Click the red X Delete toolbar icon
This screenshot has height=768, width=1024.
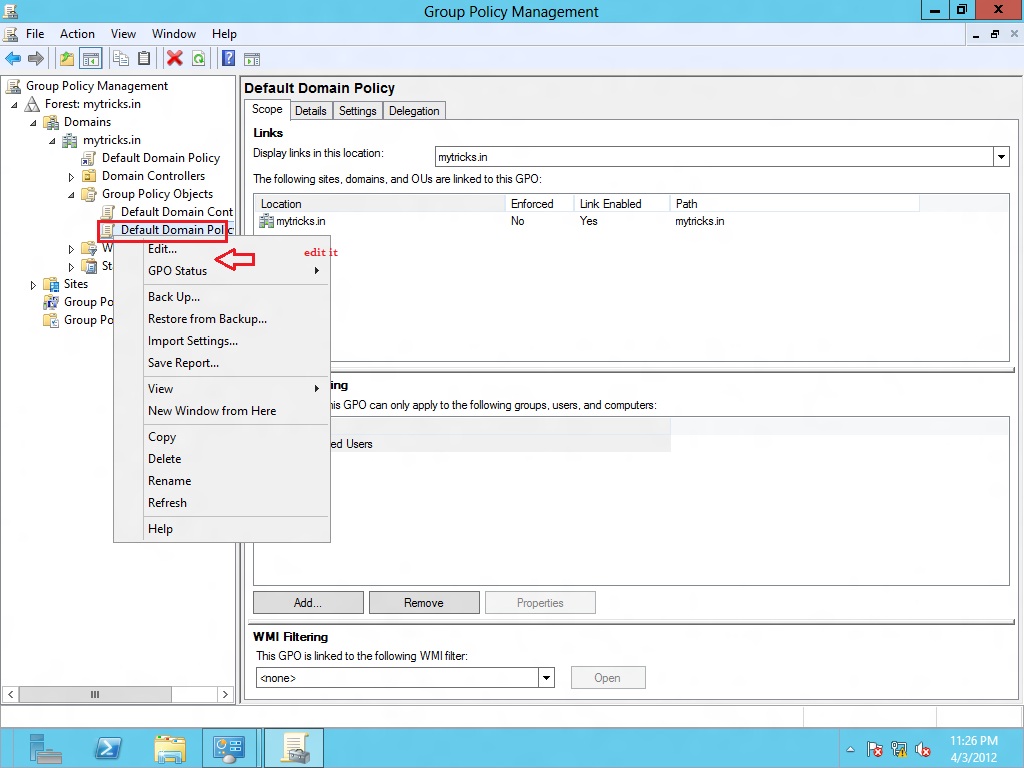pos(174,59)
